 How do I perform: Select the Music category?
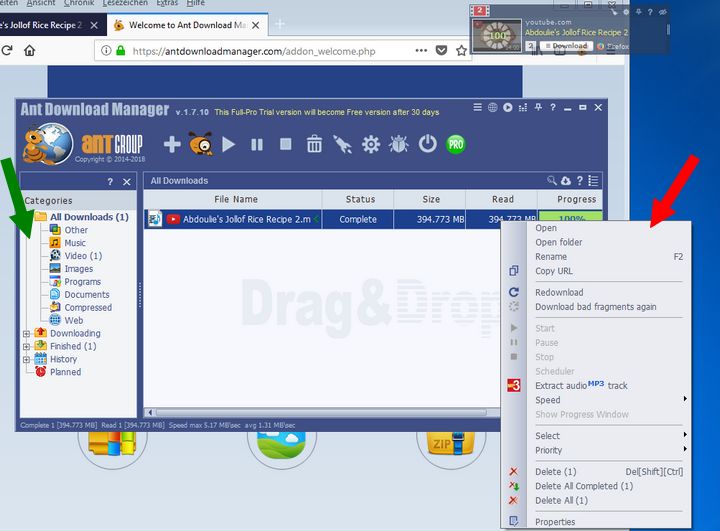(x=75, y=243)
